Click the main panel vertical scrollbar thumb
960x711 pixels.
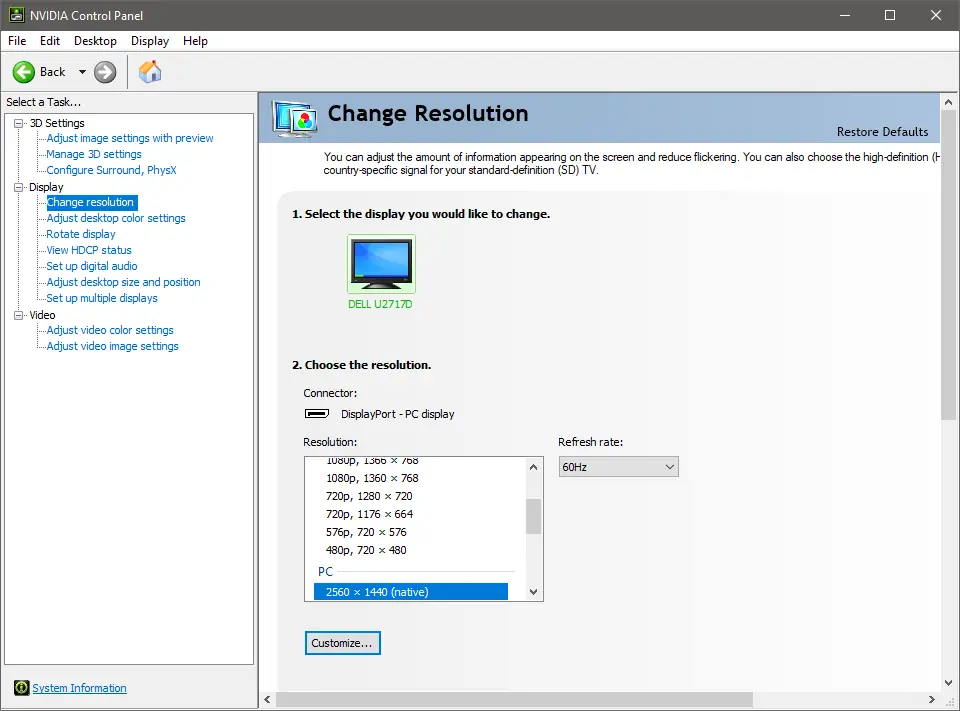coord(948,265)
